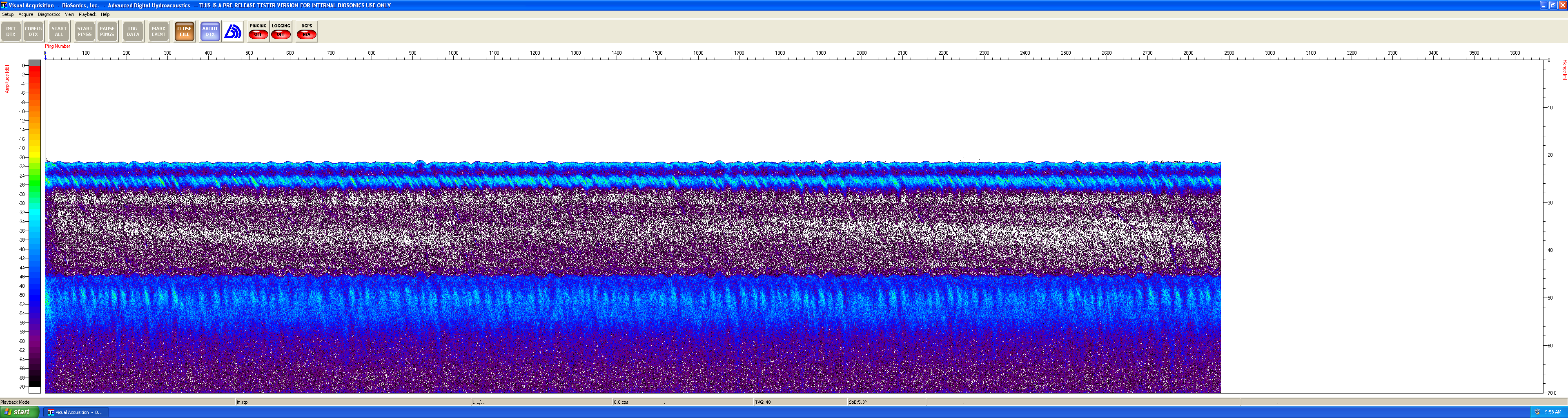Click the echogram display area
Viewport: 1568px width, 418px height.
tap(794, 226)
